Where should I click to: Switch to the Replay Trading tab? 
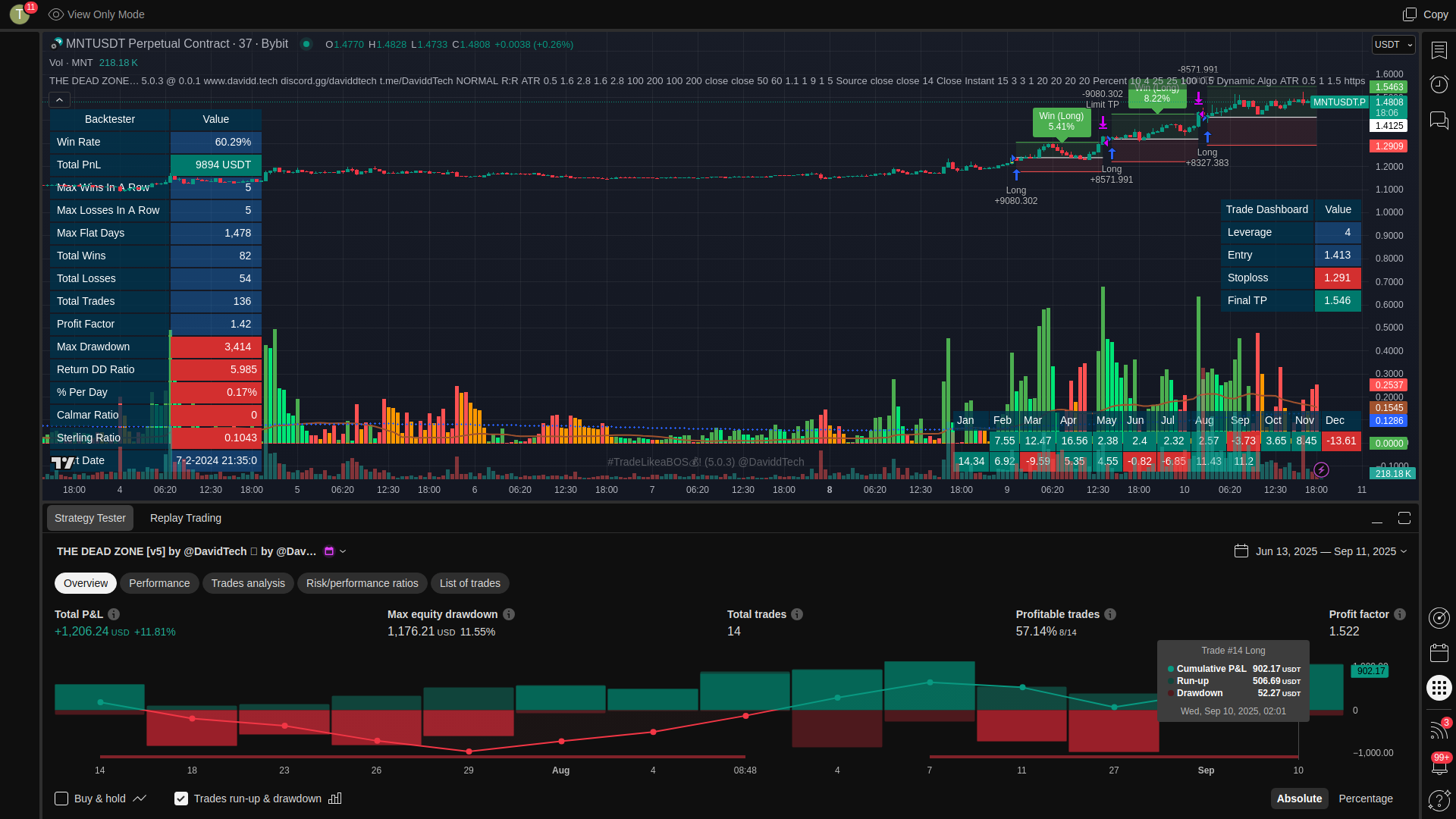(x=186, y=518)
